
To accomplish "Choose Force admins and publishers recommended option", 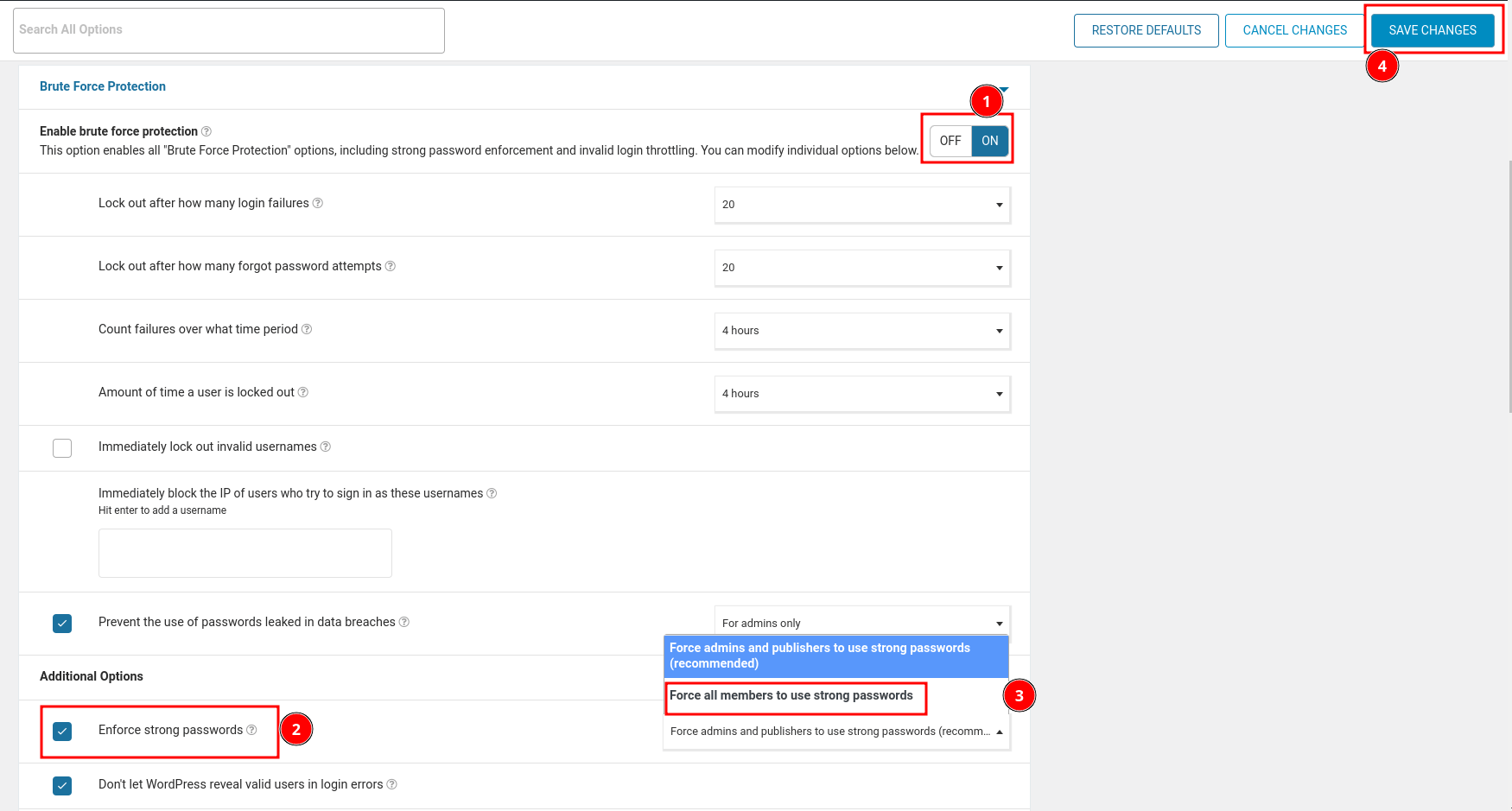I will point(835,656).
